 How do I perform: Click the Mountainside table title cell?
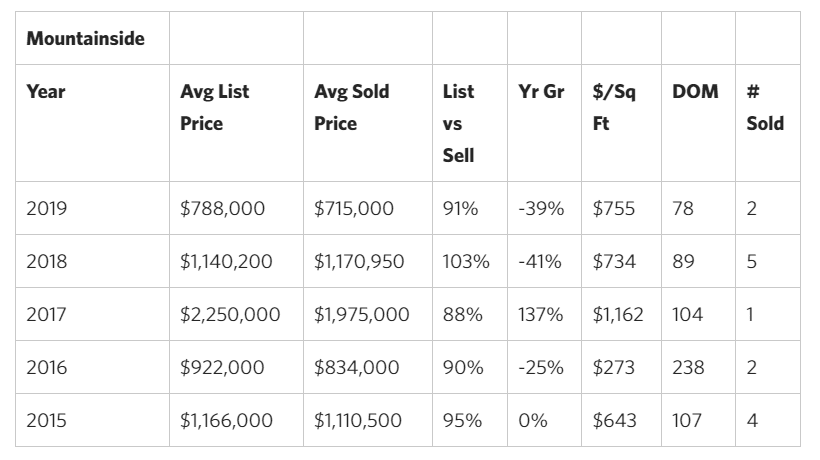(92, 38)
